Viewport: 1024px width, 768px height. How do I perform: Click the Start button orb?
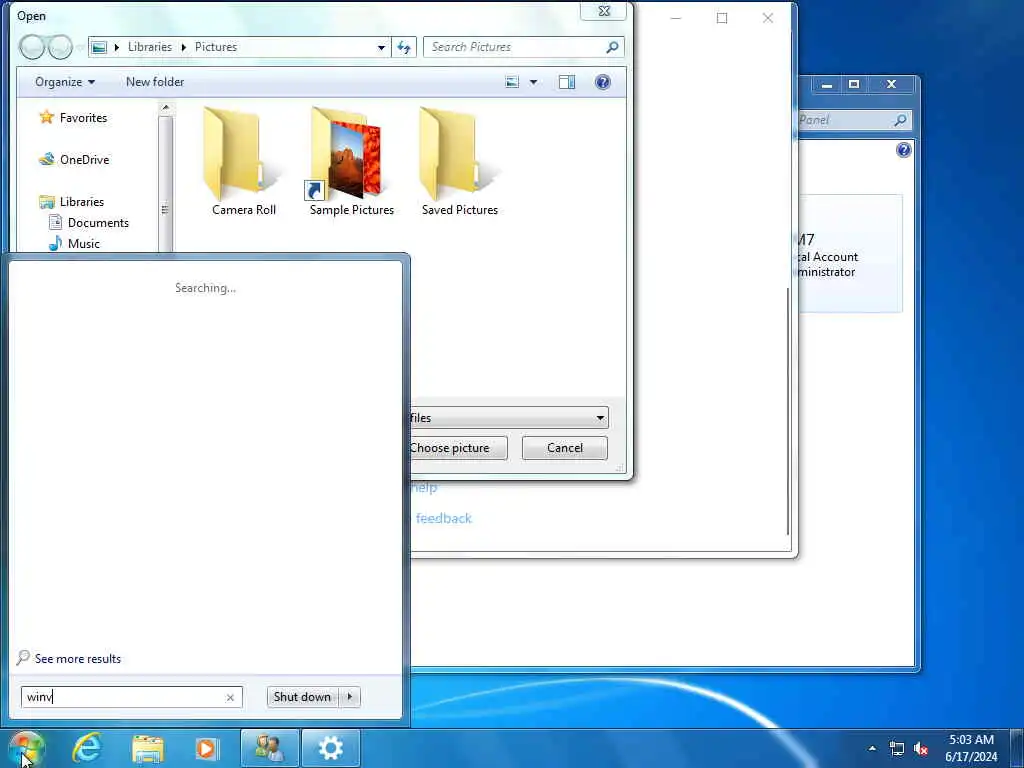(25, 748)
